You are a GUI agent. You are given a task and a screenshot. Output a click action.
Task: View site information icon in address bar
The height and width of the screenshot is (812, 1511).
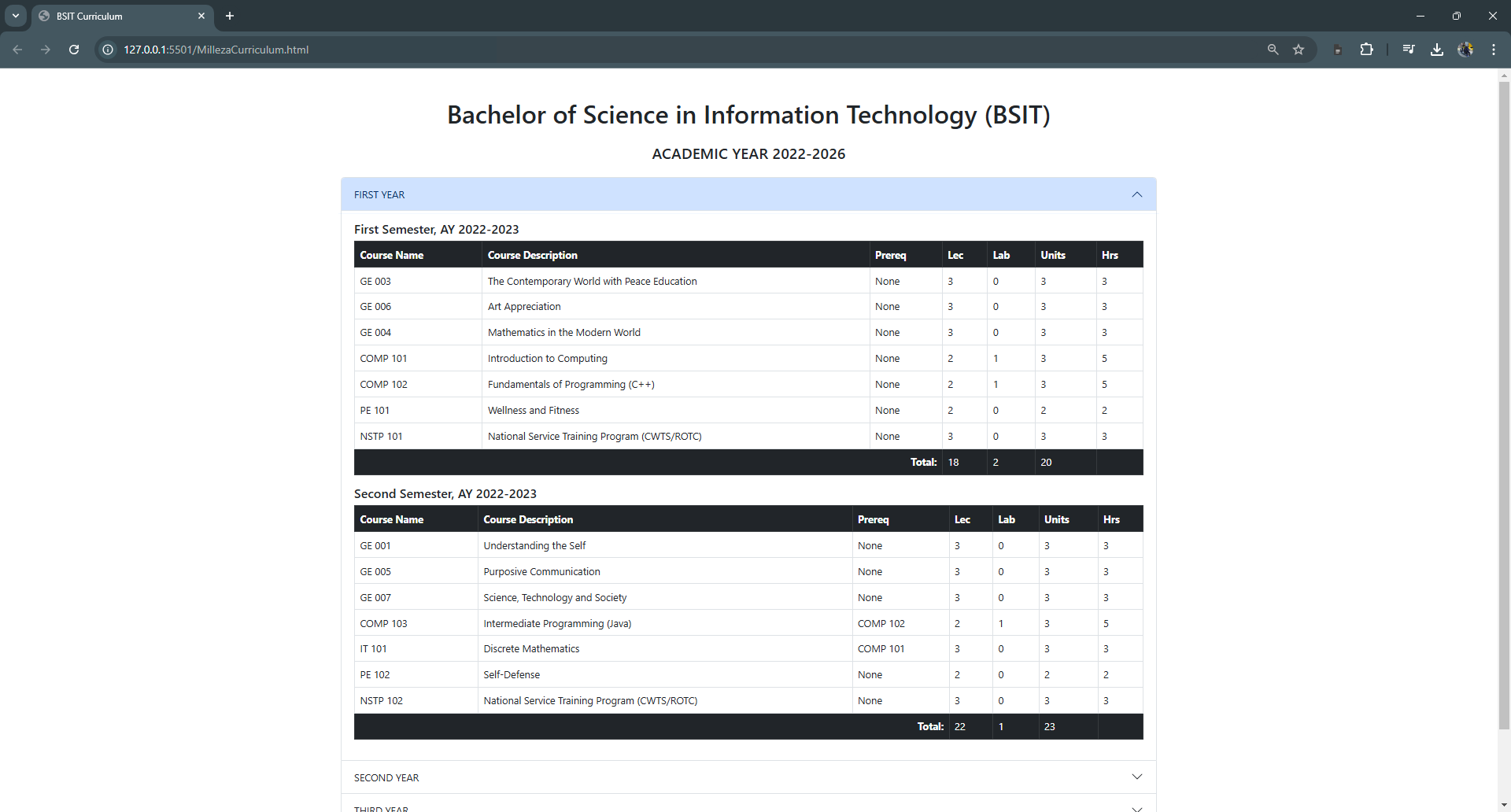(109, 50)
